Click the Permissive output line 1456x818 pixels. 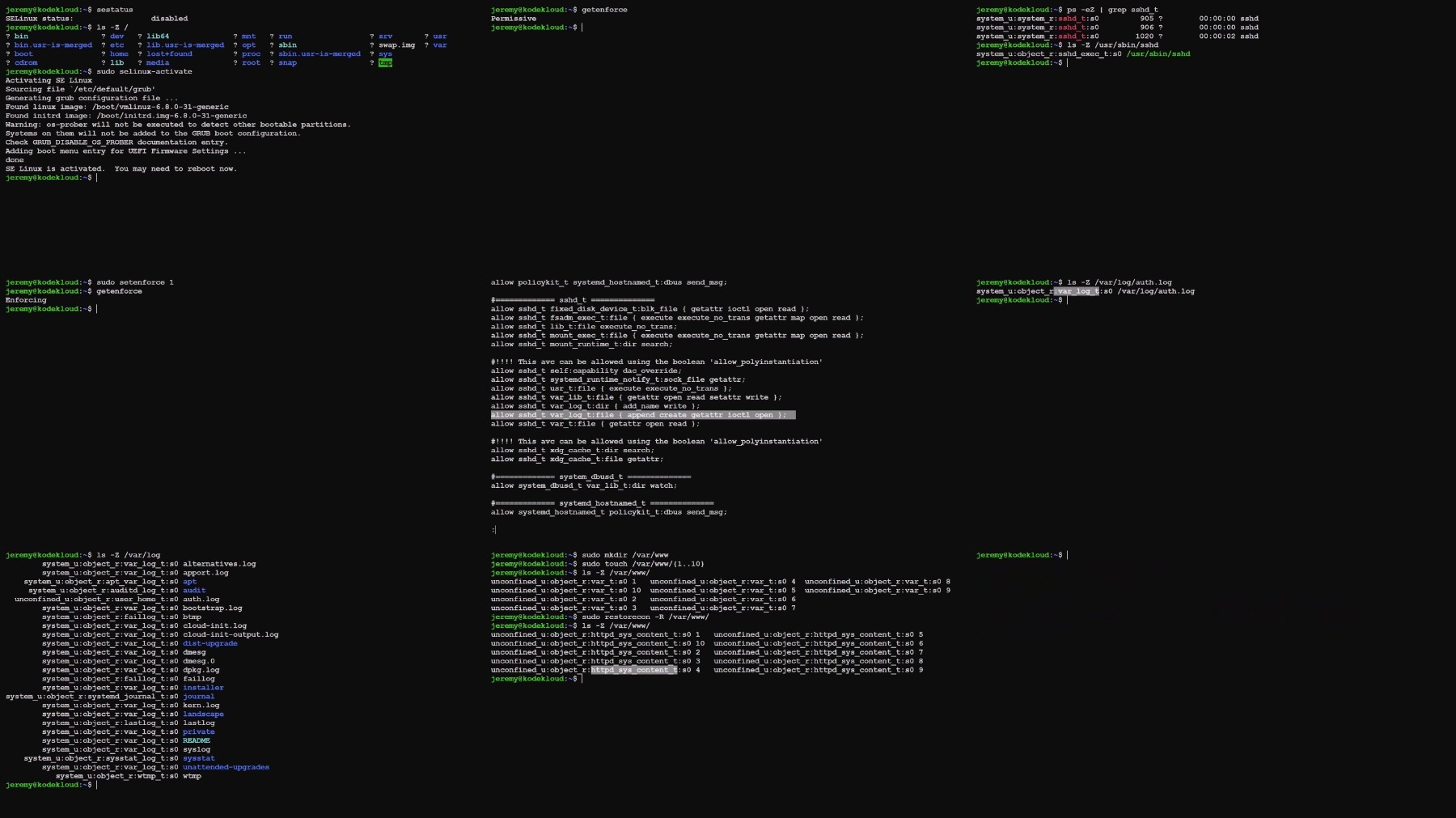pos(514,19)
